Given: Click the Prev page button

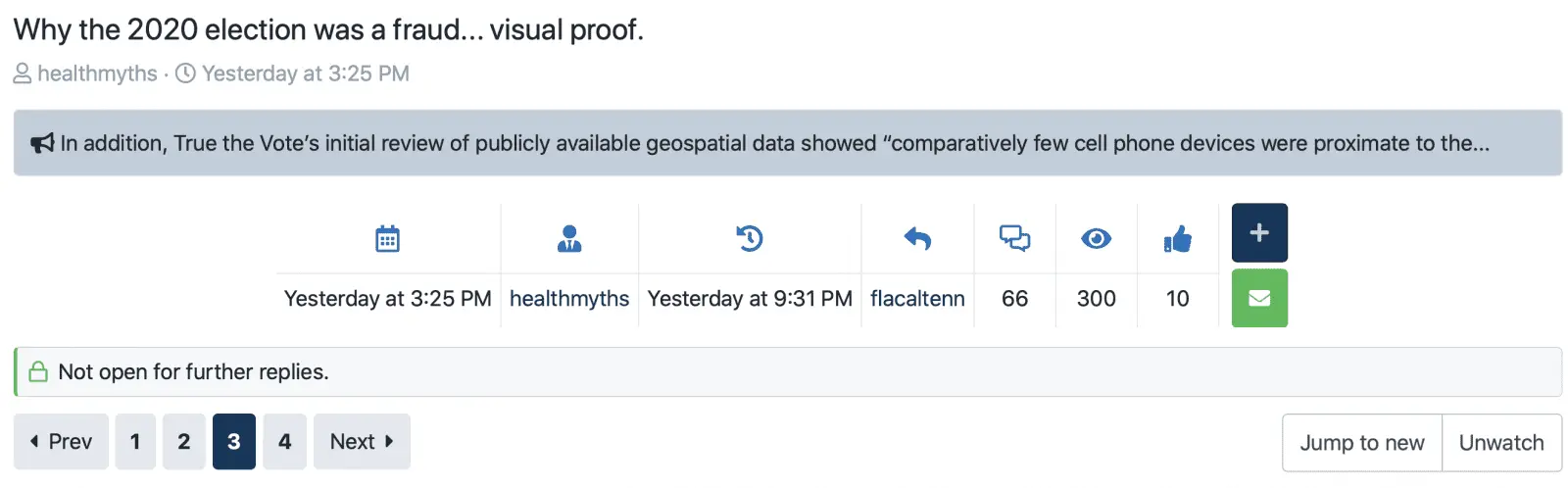Looking at the screenshot, I should pyautogui.click(x=61, y=442).
